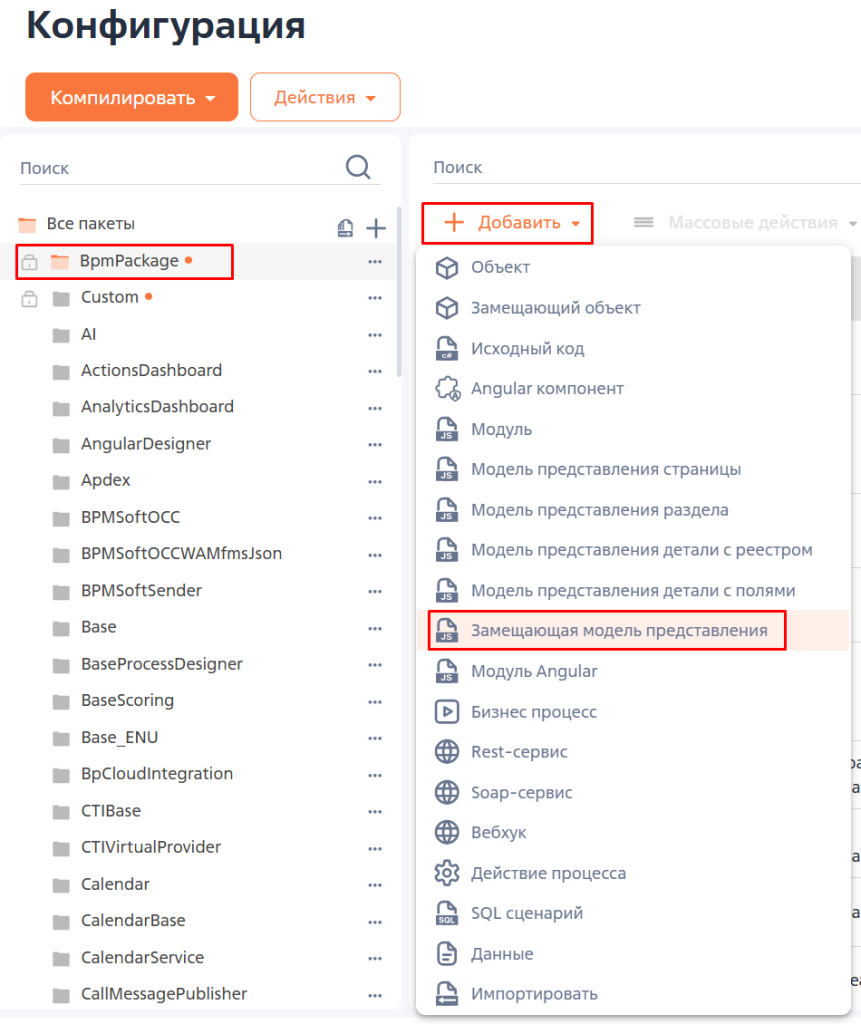Click the package install icon beside plus
Screen dimensions: 861x1024
coord(345,228)
